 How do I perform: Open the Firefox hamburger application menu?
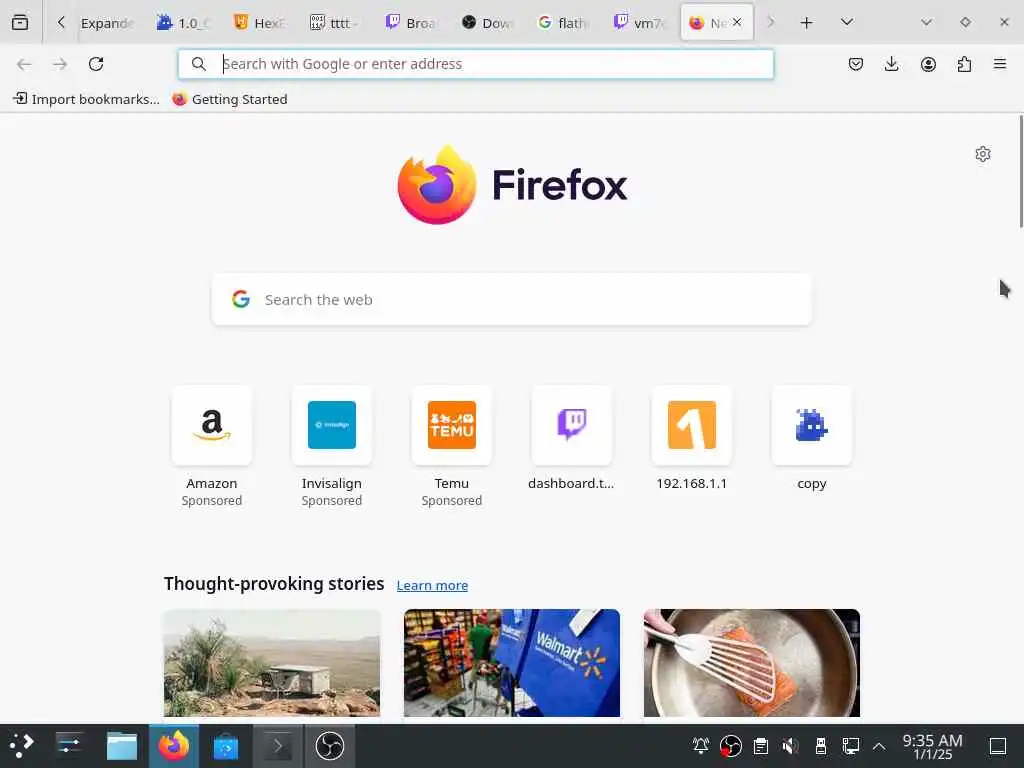pyautogui.click(x=1000, y=64)
